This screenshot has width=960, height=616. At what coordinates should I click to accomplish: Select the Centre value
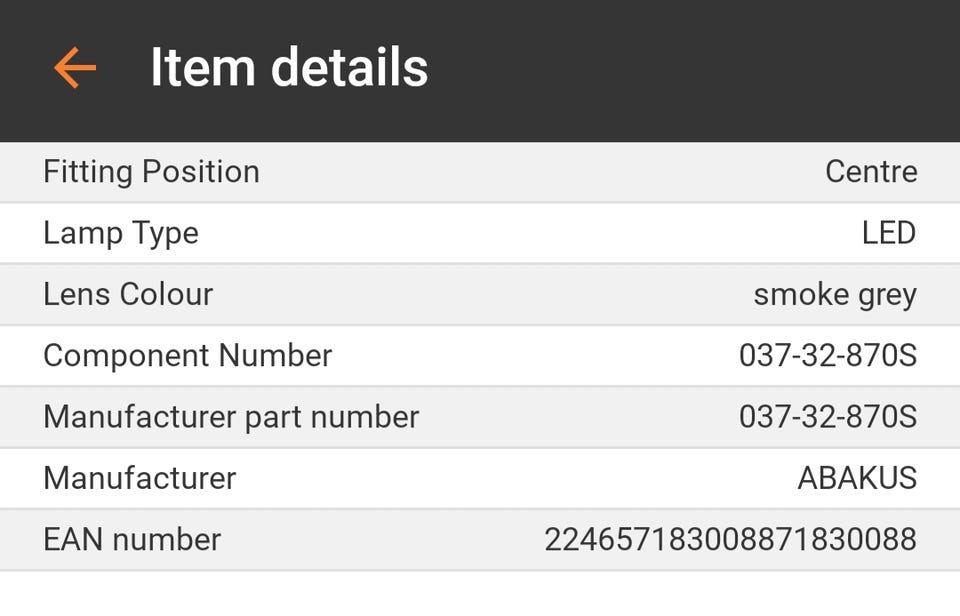pos(871,172)
